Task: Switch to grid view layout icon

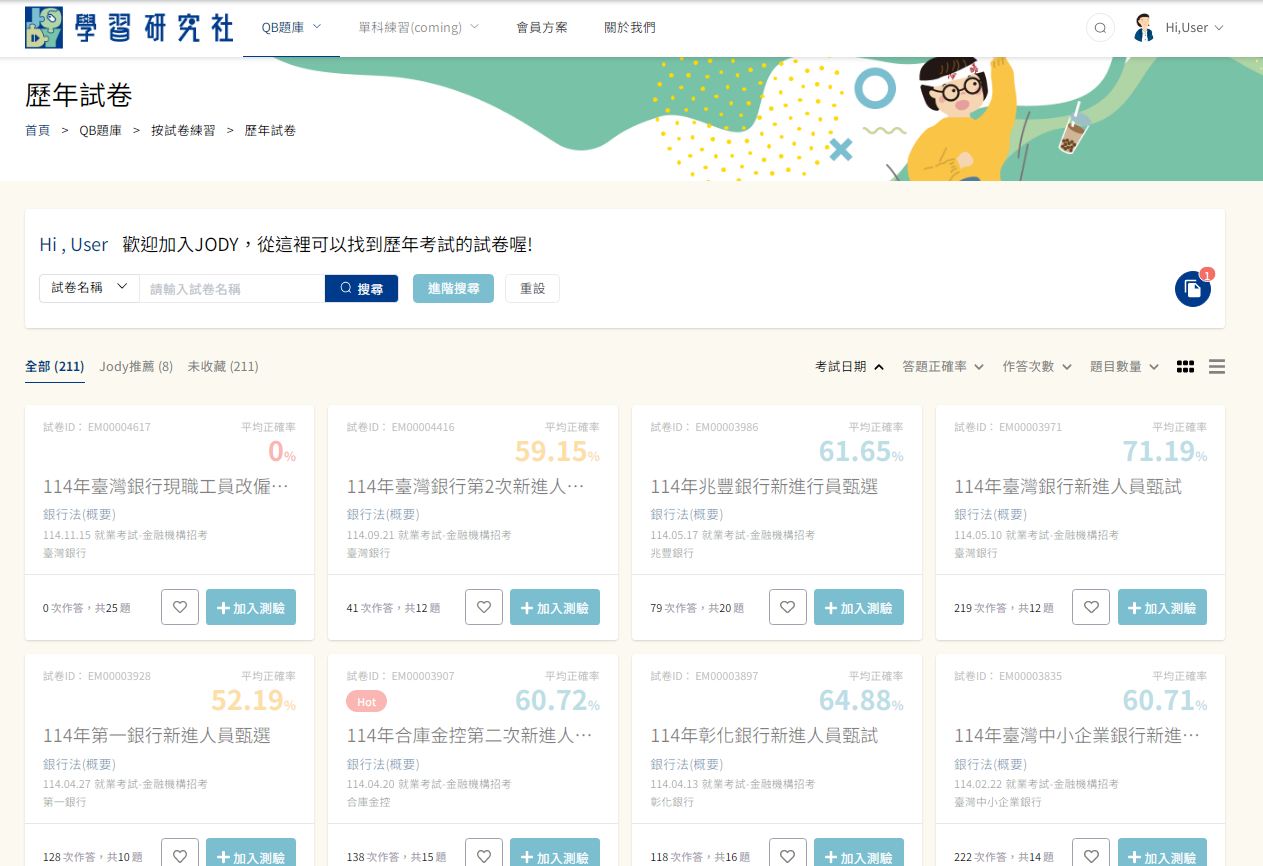Action: click(x=1185, y=367)
